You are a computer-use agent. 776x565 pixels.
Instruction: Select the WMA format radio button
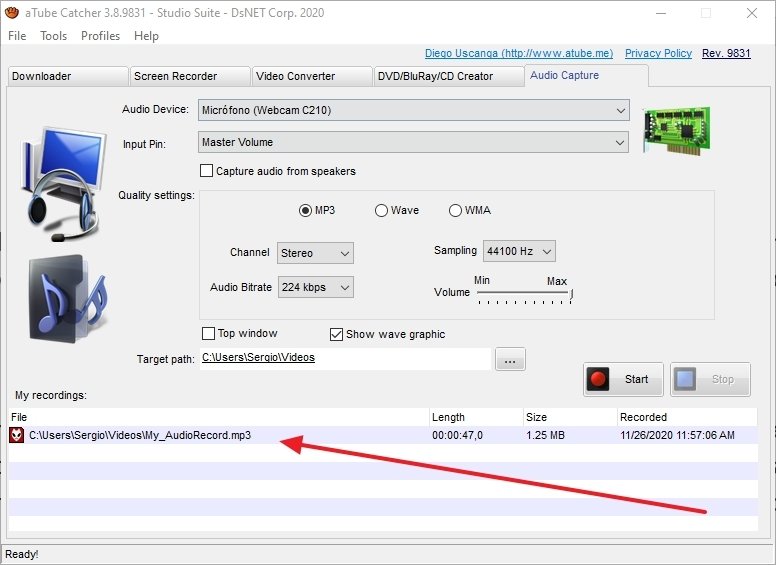(455, 210)
